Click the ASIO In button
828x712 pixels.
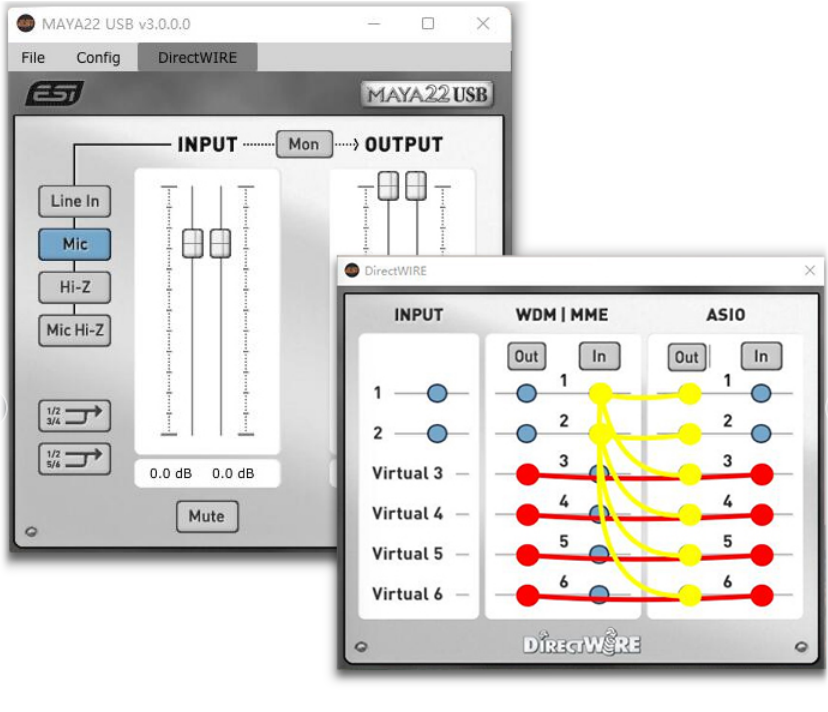[x=761, y=357]
